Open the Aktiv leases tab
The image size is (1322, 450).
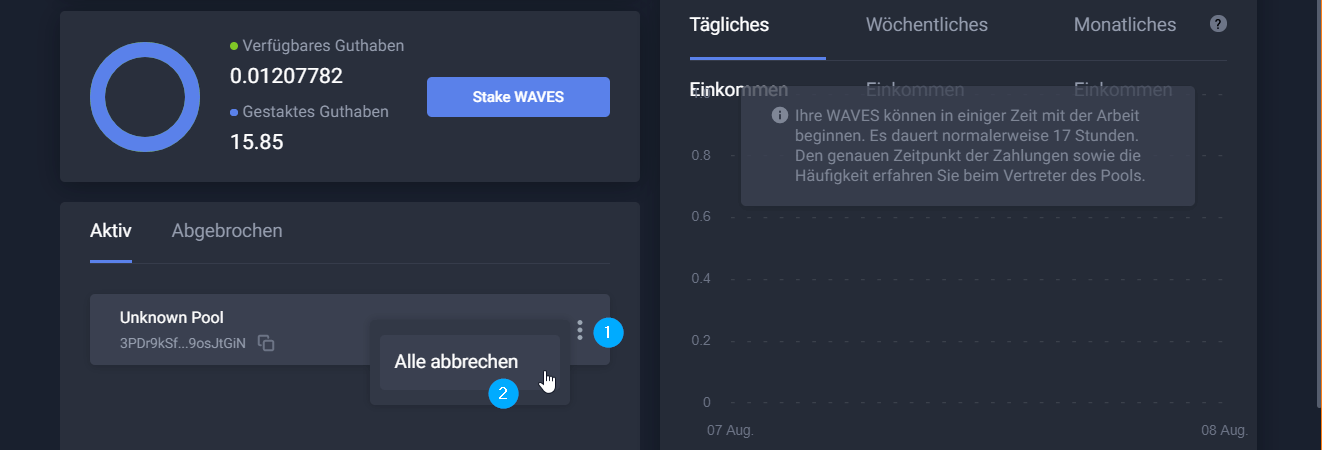tap(111, 231)
